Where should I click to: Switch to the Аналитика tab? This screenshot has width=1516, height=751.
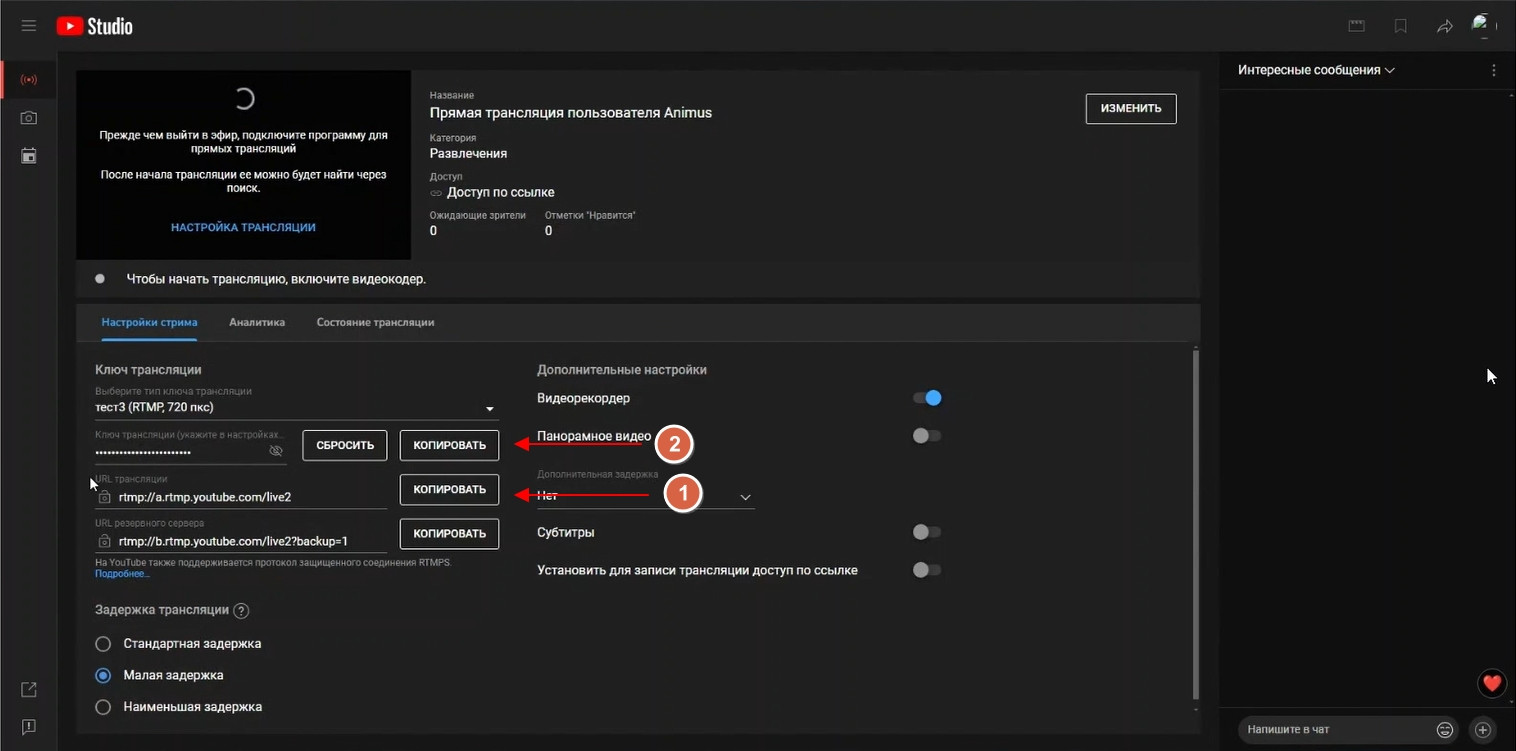pyautogui.click(x=257, y=322)
